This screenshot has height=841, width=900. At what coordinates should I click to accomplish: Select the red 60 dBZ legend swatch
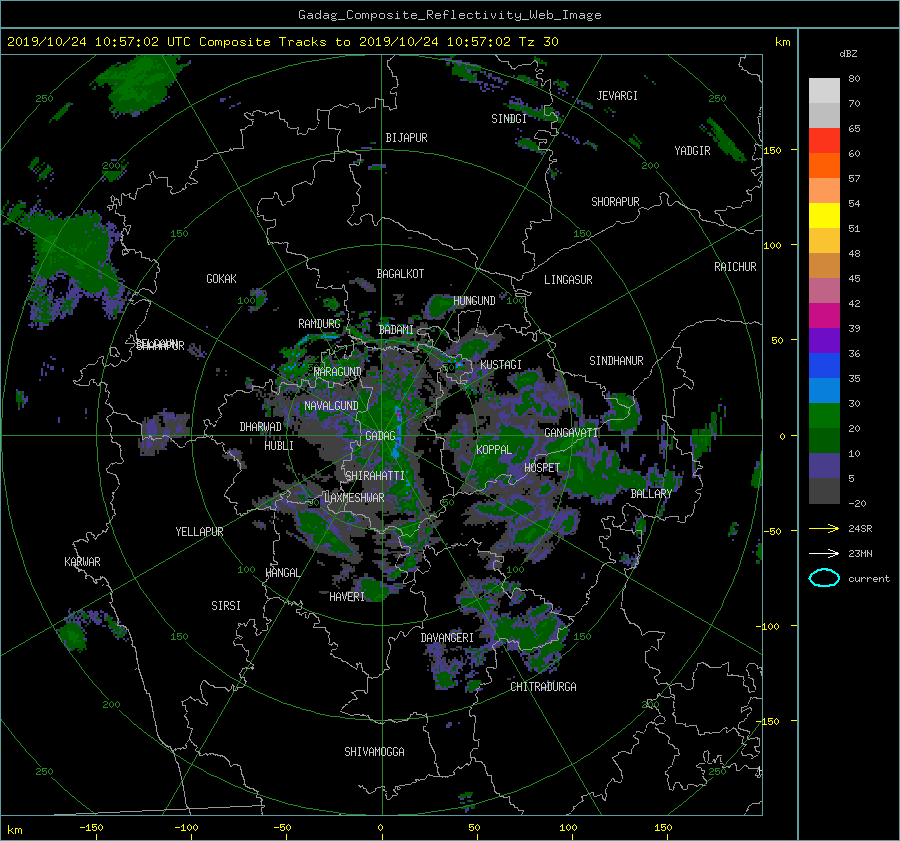[x=824, y=141]
